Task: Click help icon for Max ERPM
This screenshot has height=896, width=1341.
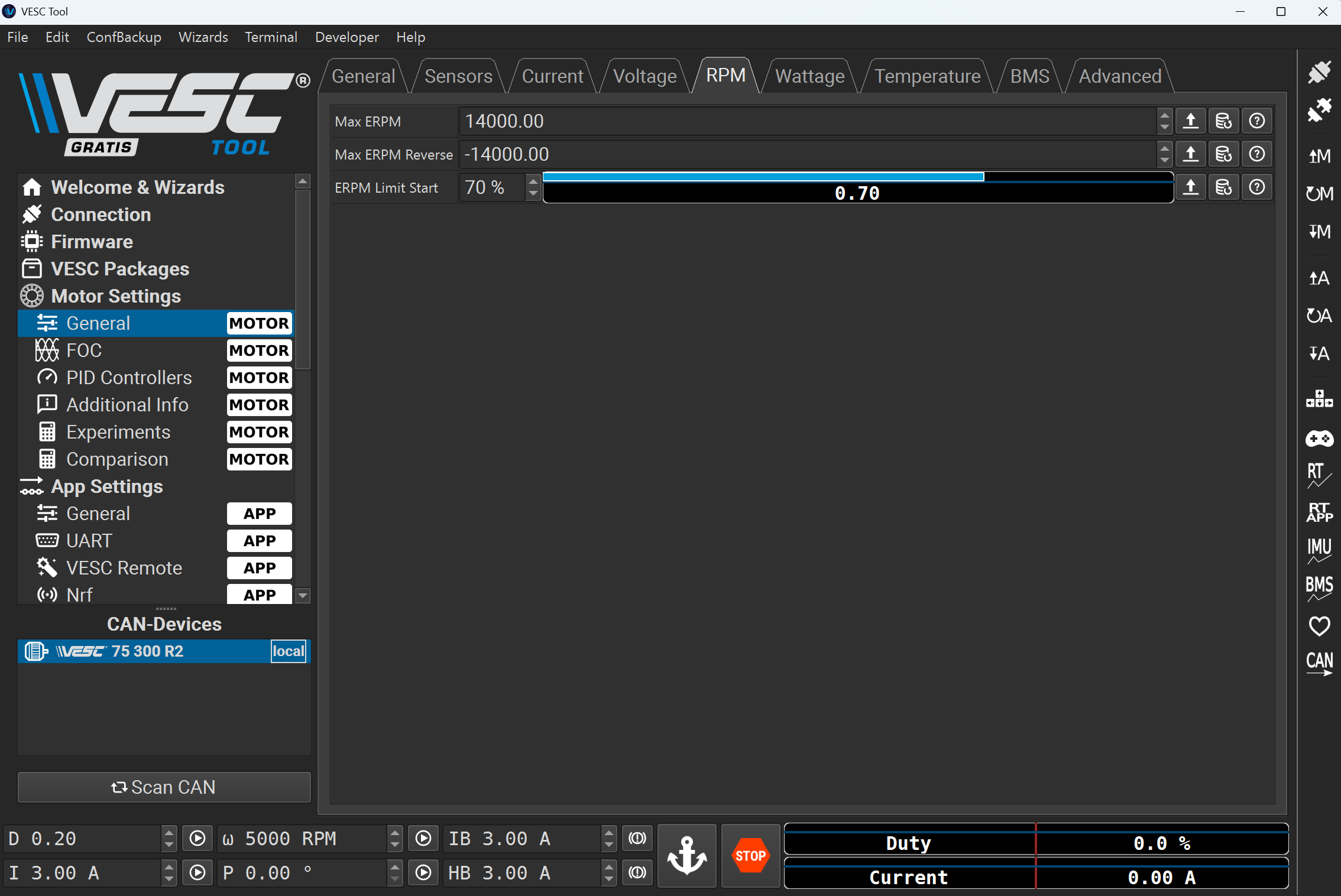Action: point(1256,121)
